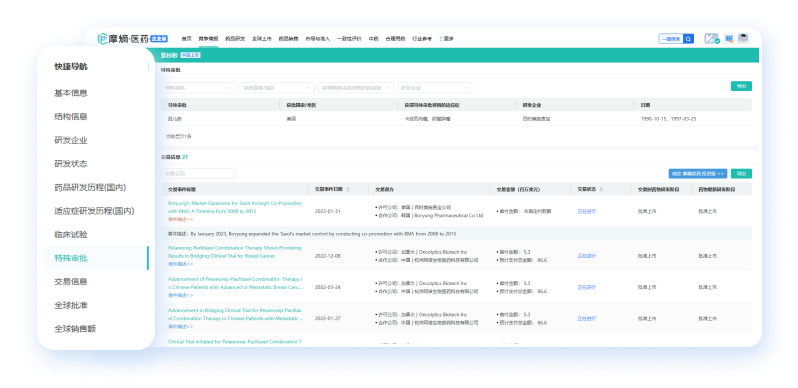Expand the 特殊审批 filter dropdown
Image resolution: width=798 pixels, height=388 pixels.
[x=198, y=88]
